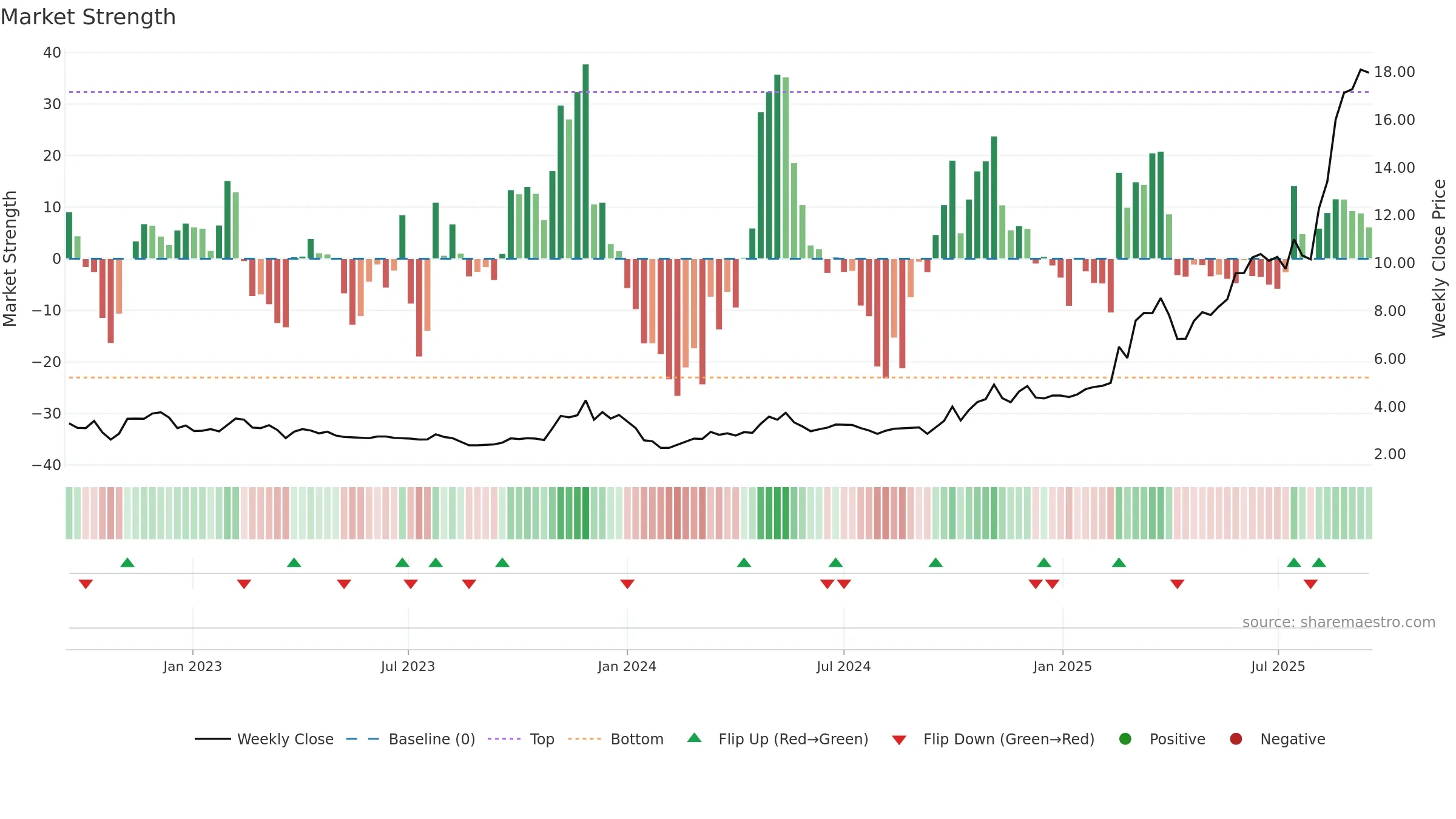The height and width of the screenshot is (819, 1456).
Task: Click the red down-triangle icon in legend
Action: 899,740
